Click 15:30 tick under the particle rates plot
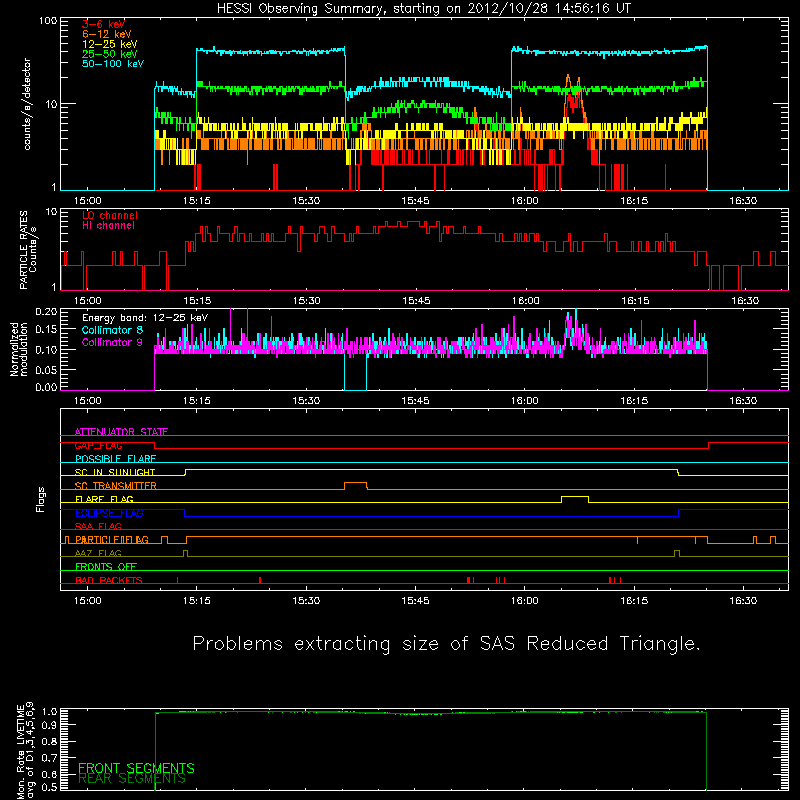Screen dimensions: 800x800 (306, 301)
